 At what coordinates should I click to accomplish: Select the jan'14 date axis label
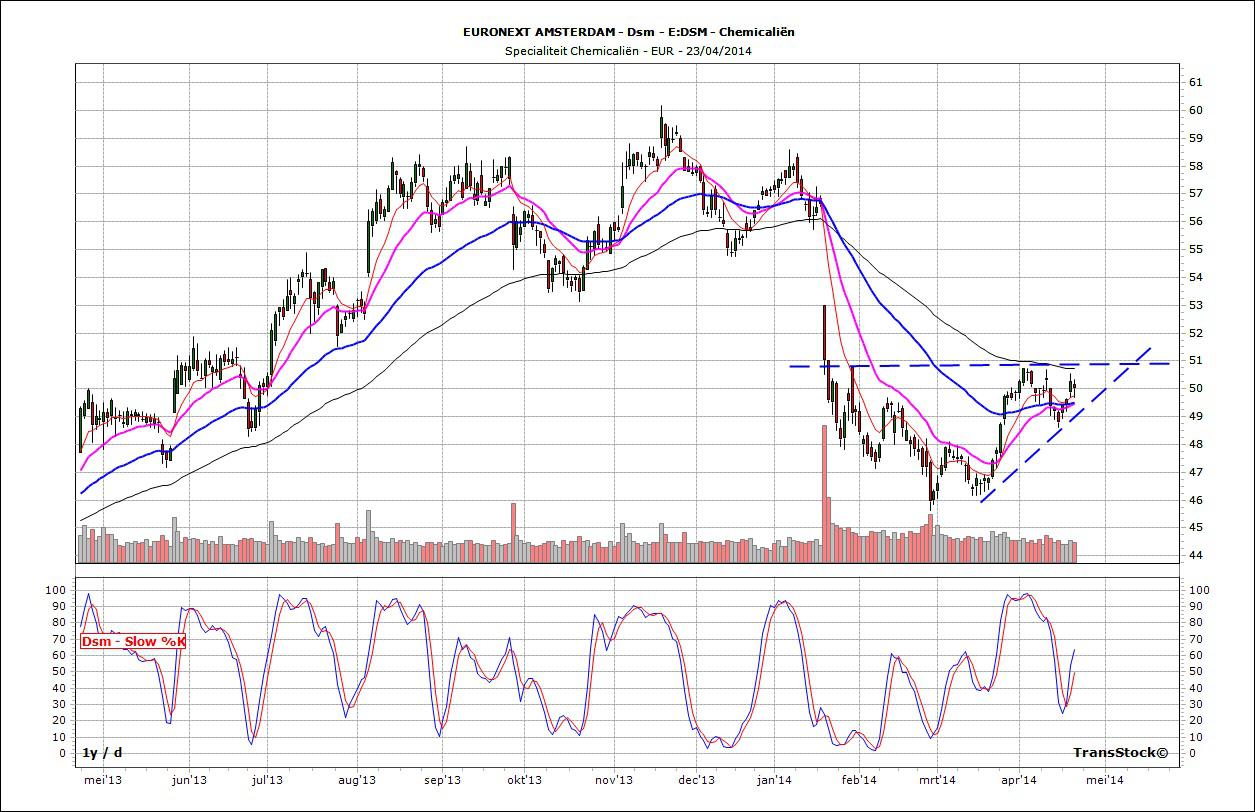(x=775, y=779)
